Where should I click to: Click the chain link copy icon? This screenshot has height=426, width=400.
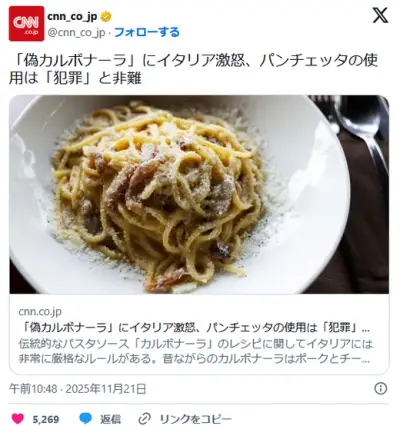[x=145, y=419]
